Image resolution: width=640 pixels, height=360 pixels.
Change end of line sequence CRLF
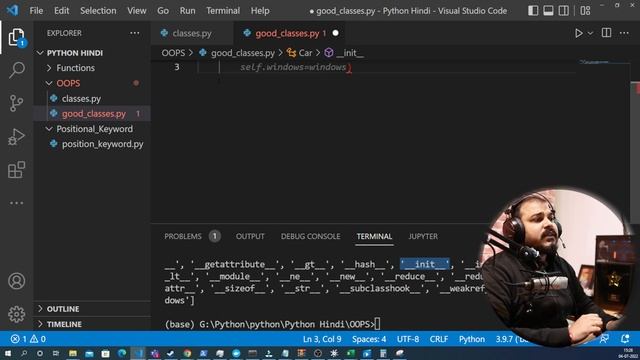439,339
